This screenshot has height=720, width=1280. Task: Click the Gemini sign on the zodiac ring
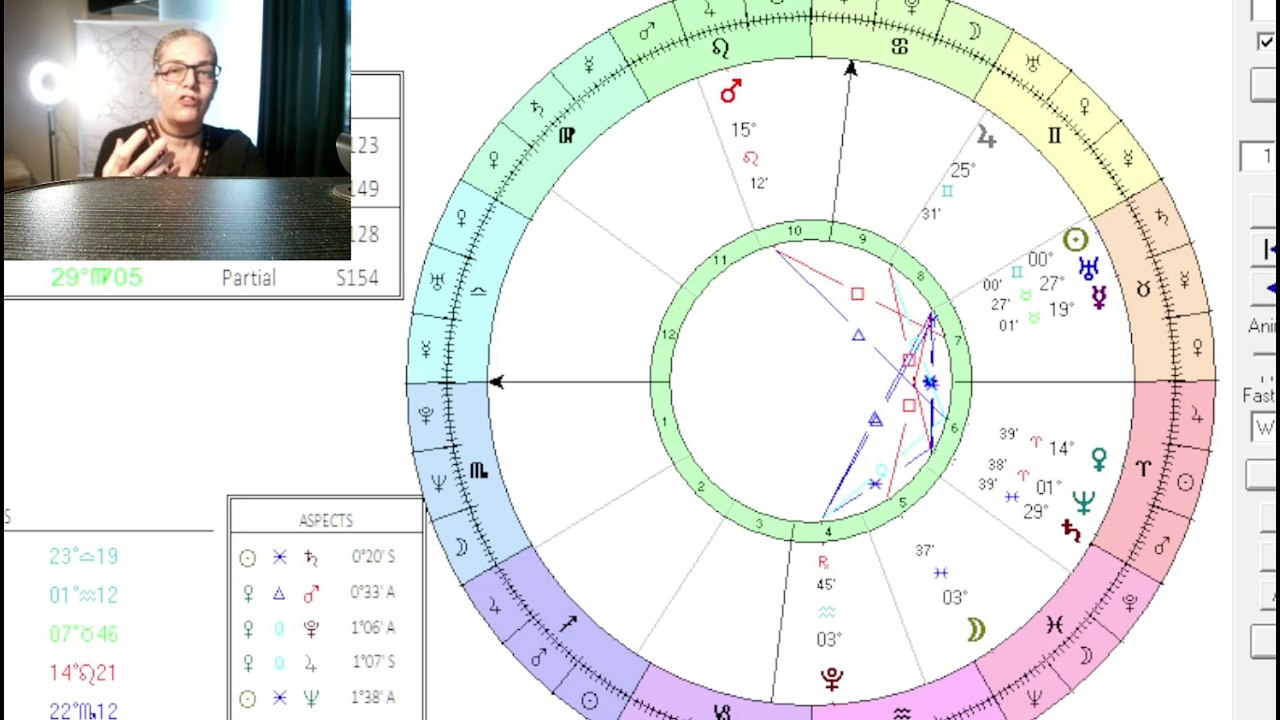click(1054, 136)
